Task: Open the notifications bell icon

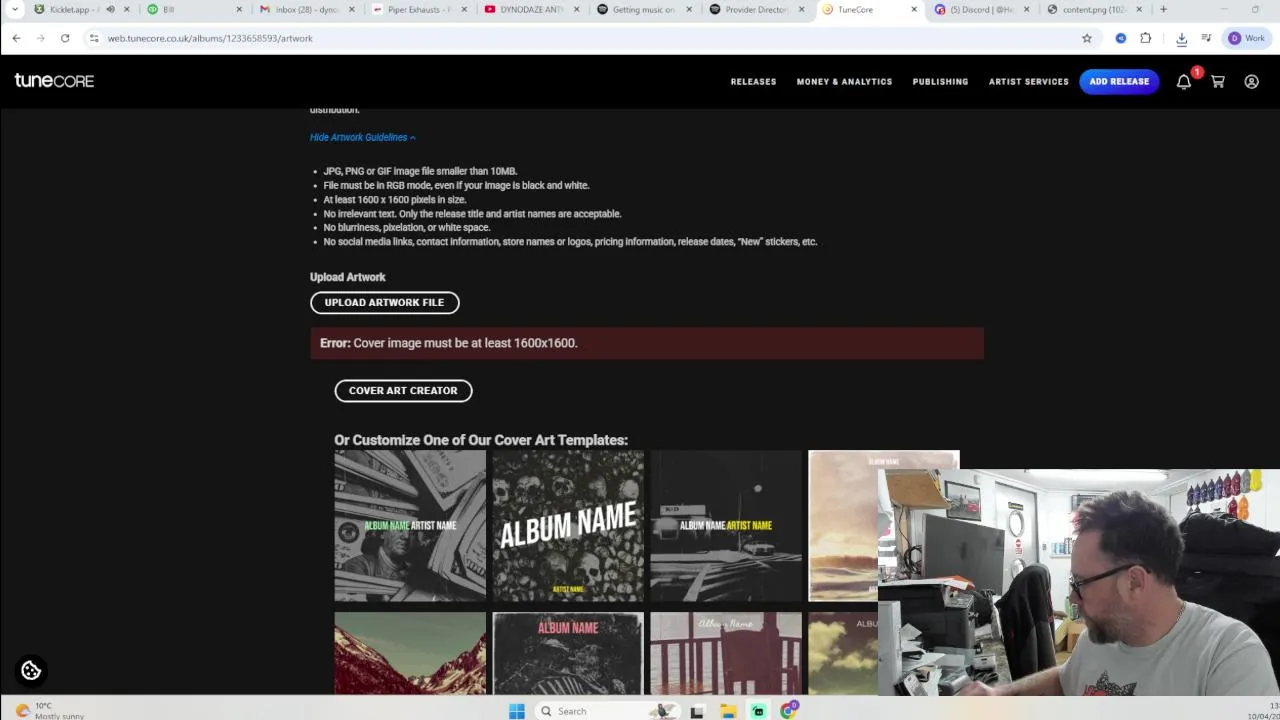Action: point(1184,82)
